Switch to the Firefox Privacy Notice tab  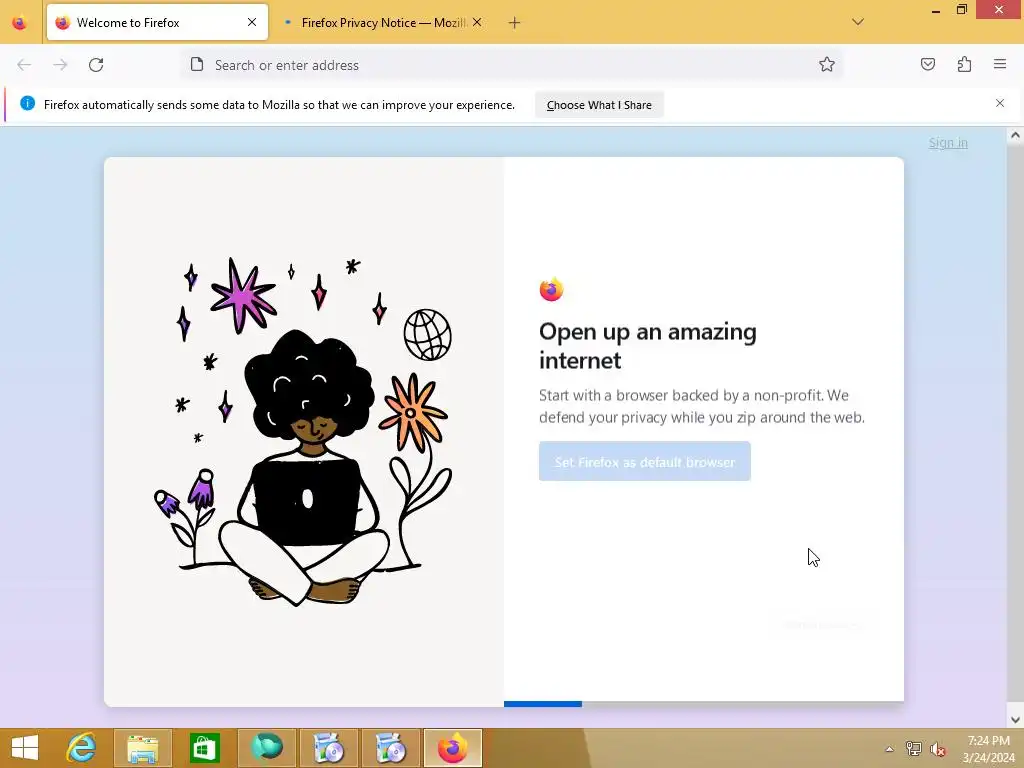click(384, 23)
